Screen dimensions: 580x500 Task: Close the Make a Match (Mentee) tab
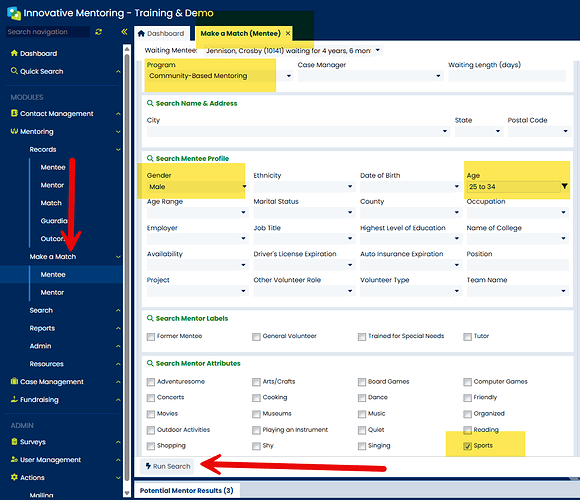(288, 33)
